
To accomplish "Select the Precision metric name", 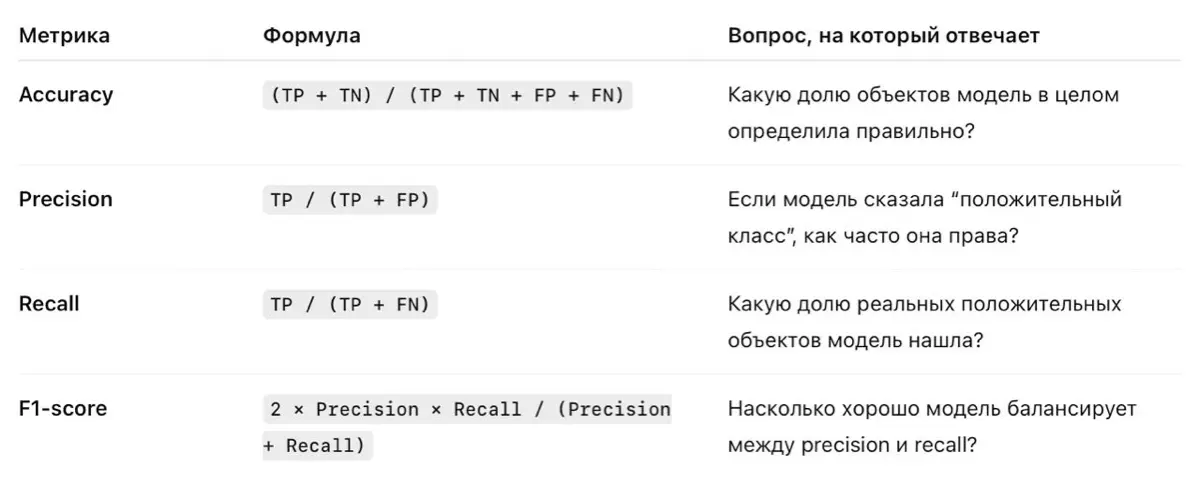I will pyautogui.click(x=66, y=199).
